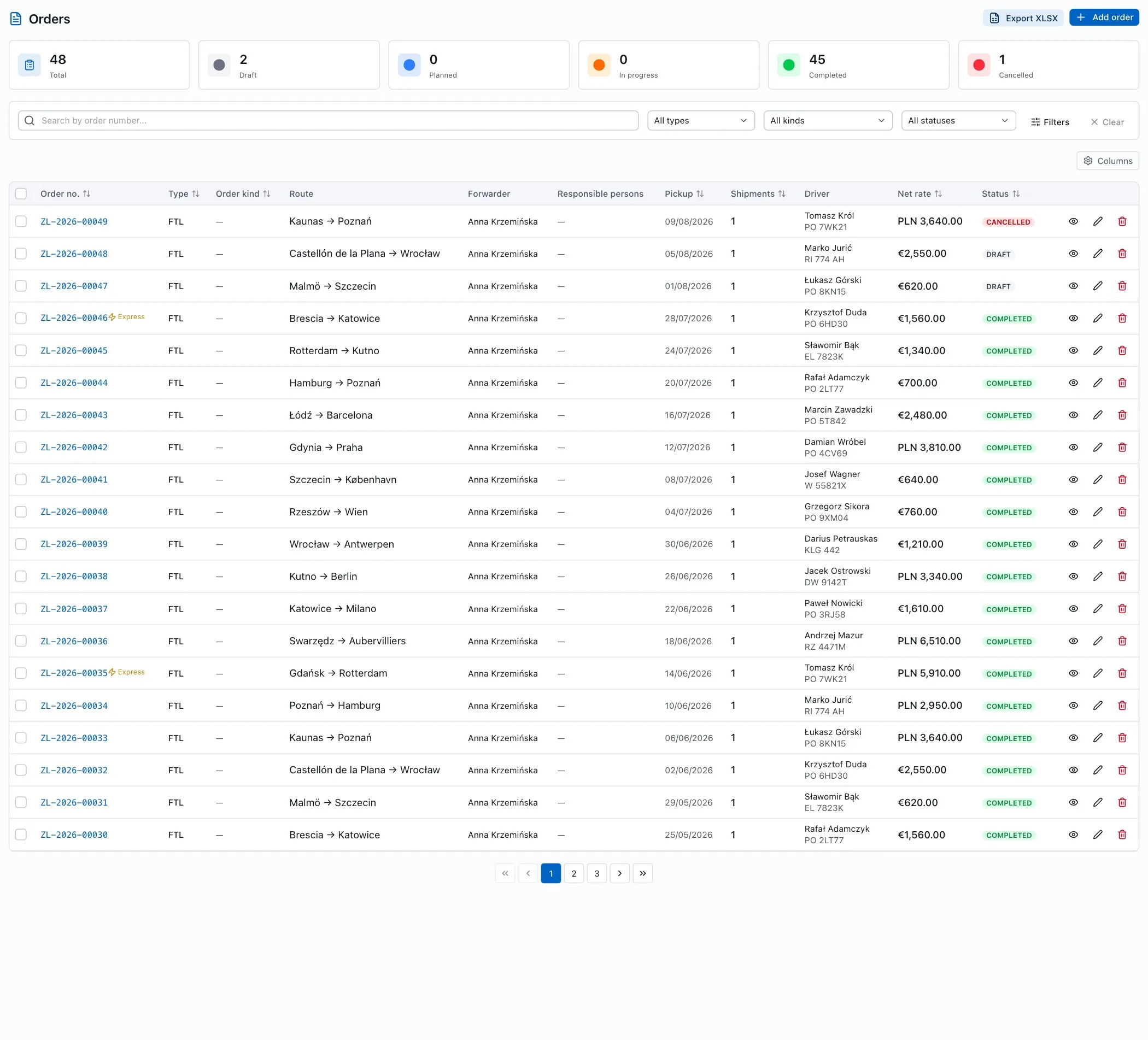View order ZL-2026-00037 details
Image resolution: width=1148 pixels, height=1040 pixels.
[x=1073, y=608]
